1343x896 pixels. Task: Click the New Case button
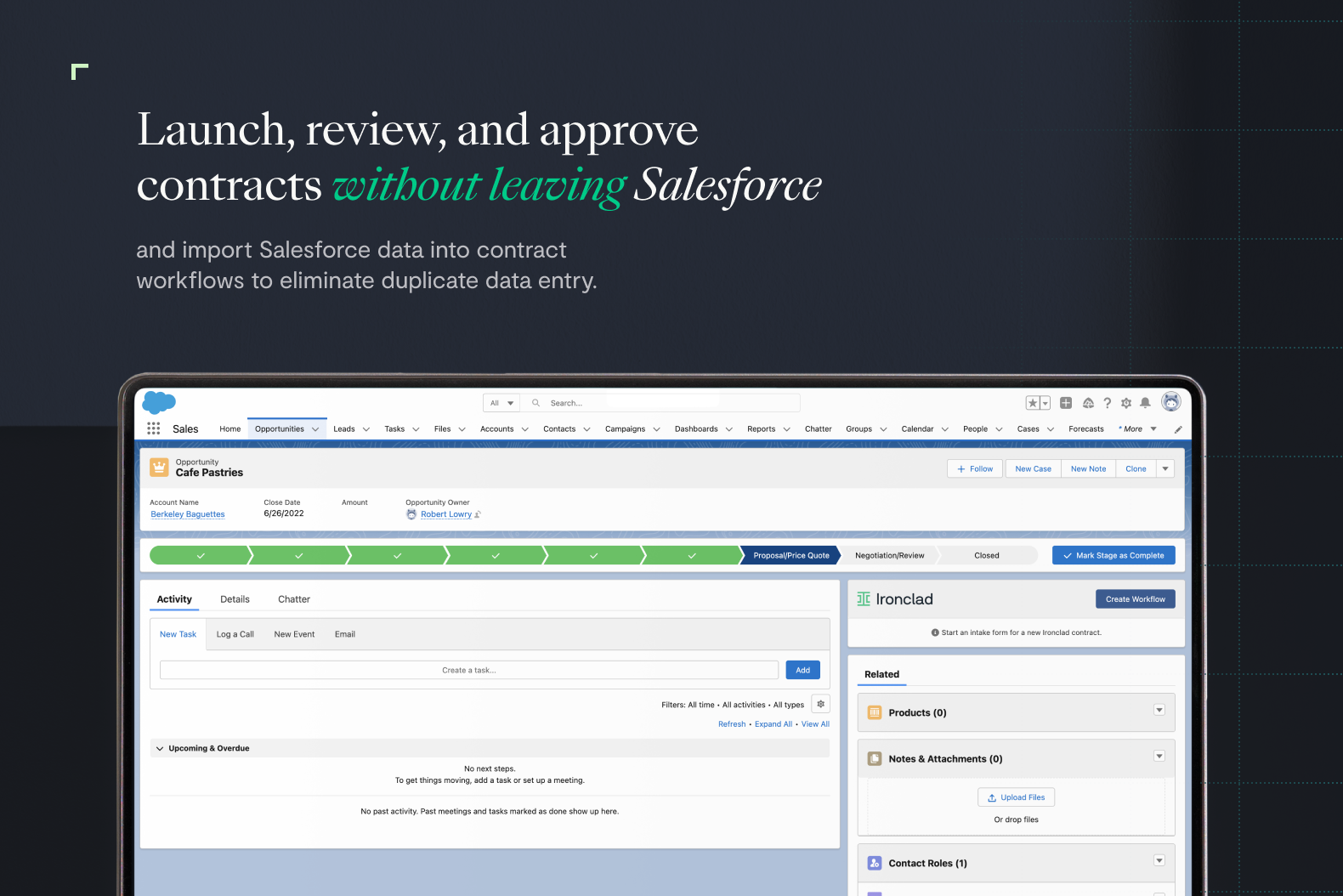(x=1033, y=468)
